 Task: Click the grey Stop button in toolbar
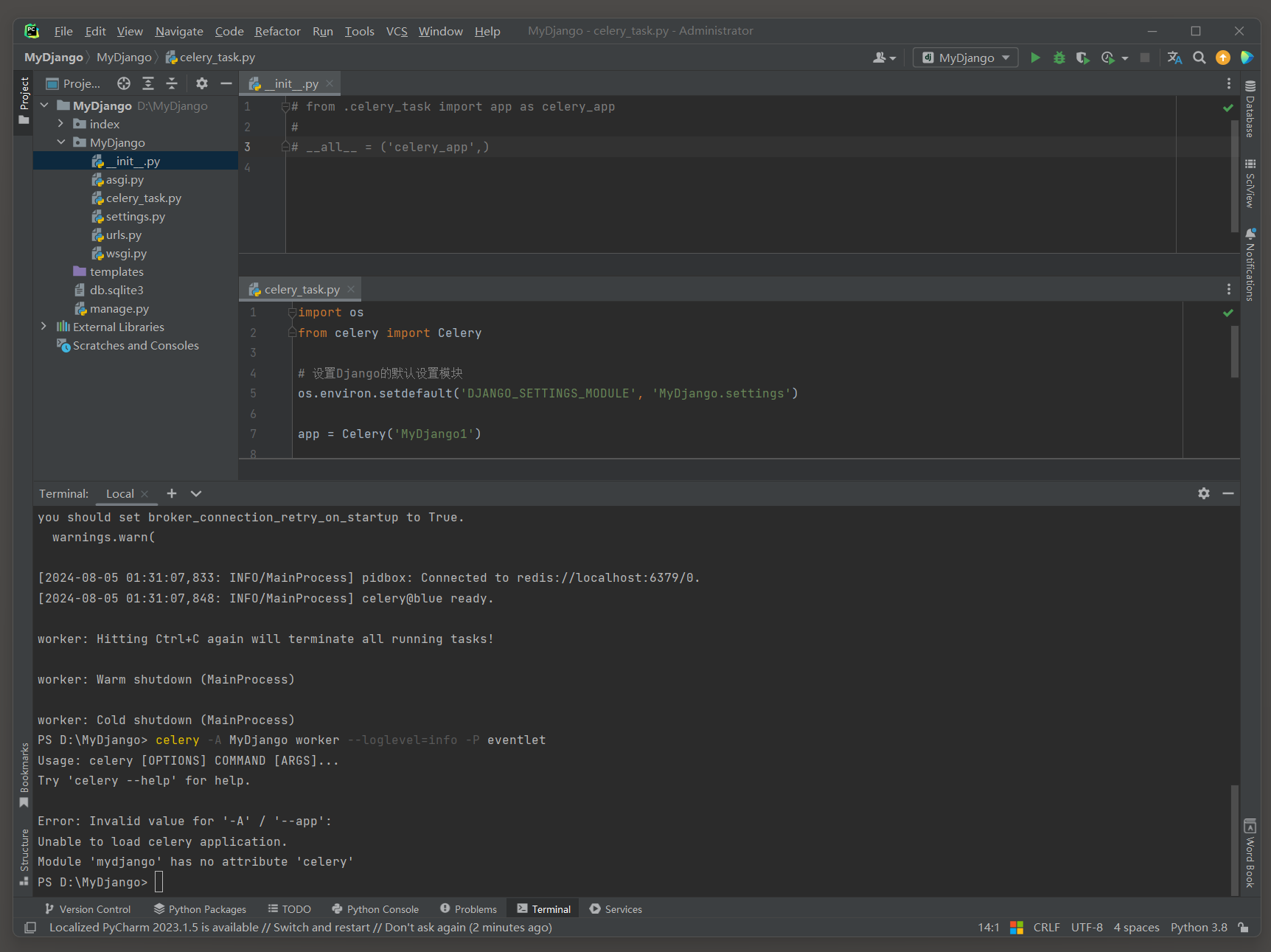[1145, 58]
